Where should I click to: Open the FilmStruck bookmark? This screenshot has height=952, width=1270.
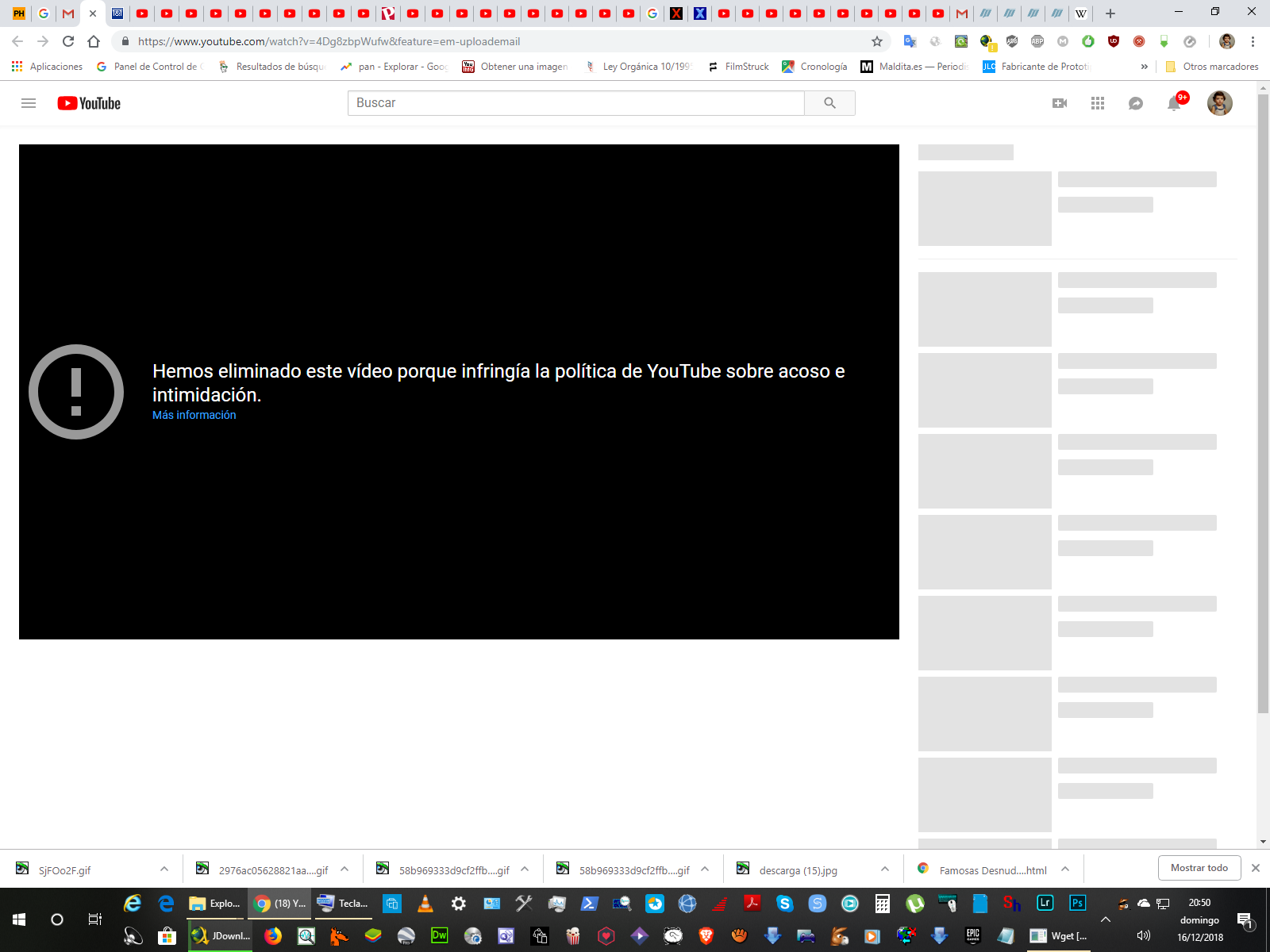tap(738, 67)
